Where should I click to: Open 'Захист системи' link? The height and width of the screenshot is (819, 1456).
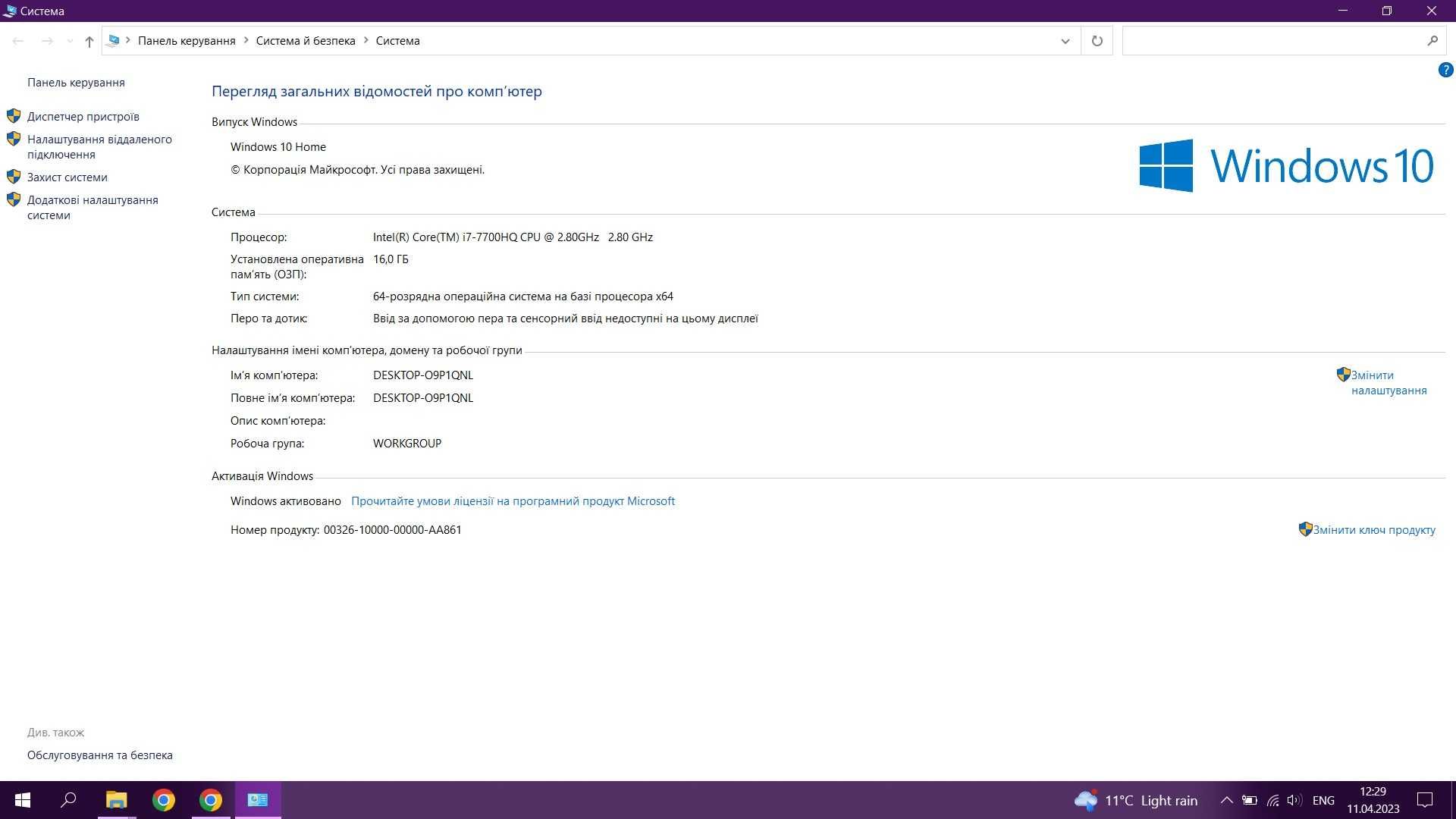67,177
